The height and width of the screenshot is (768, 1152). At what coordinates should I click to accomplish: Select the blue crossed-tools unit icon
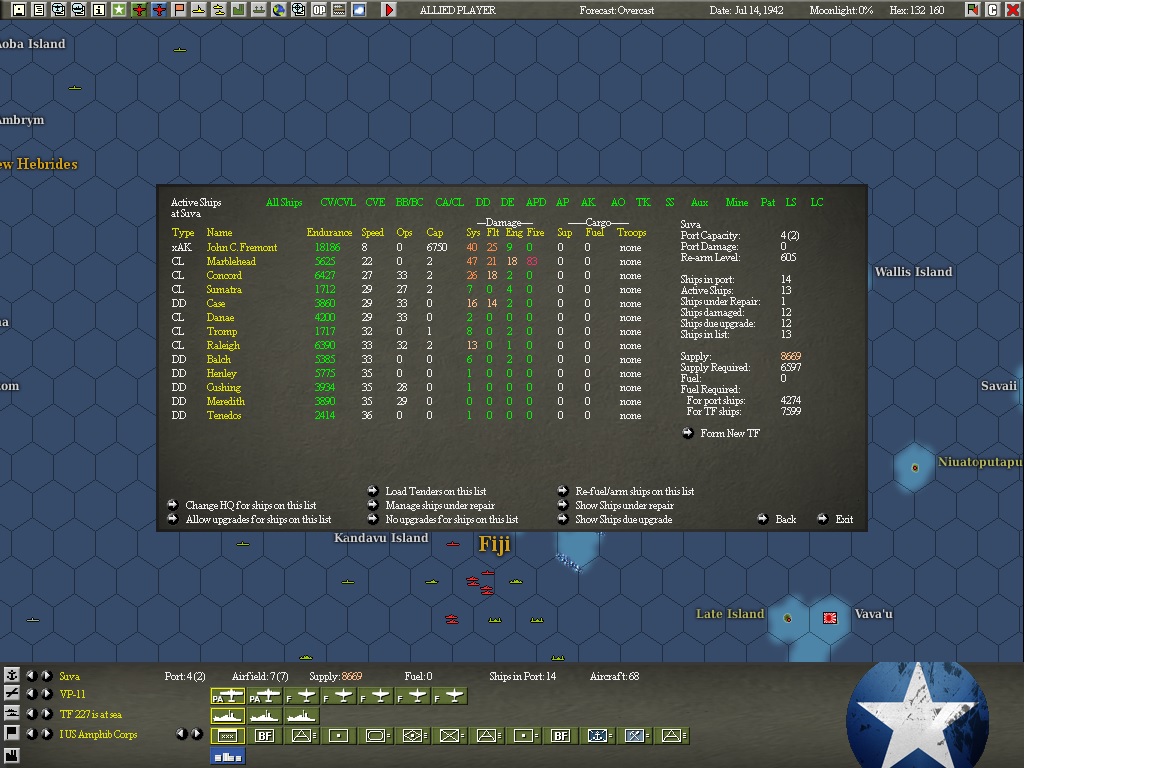pos(634,736)
